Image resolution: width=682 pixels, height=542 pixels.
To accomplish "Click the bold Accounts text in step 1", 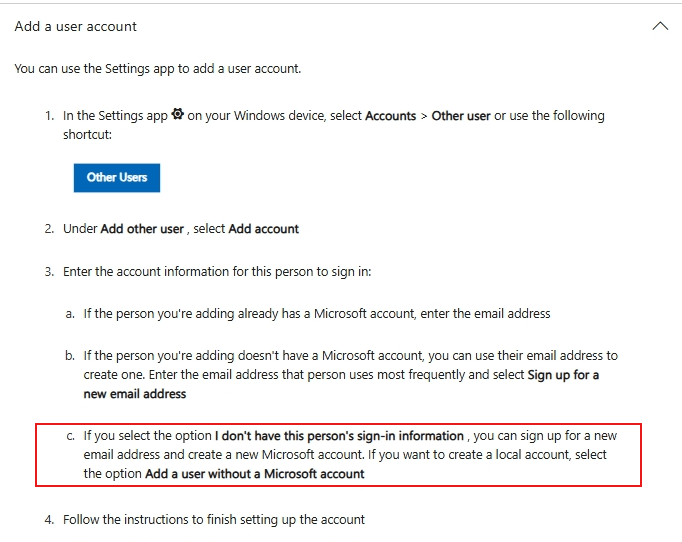I will tap(390, 116).
